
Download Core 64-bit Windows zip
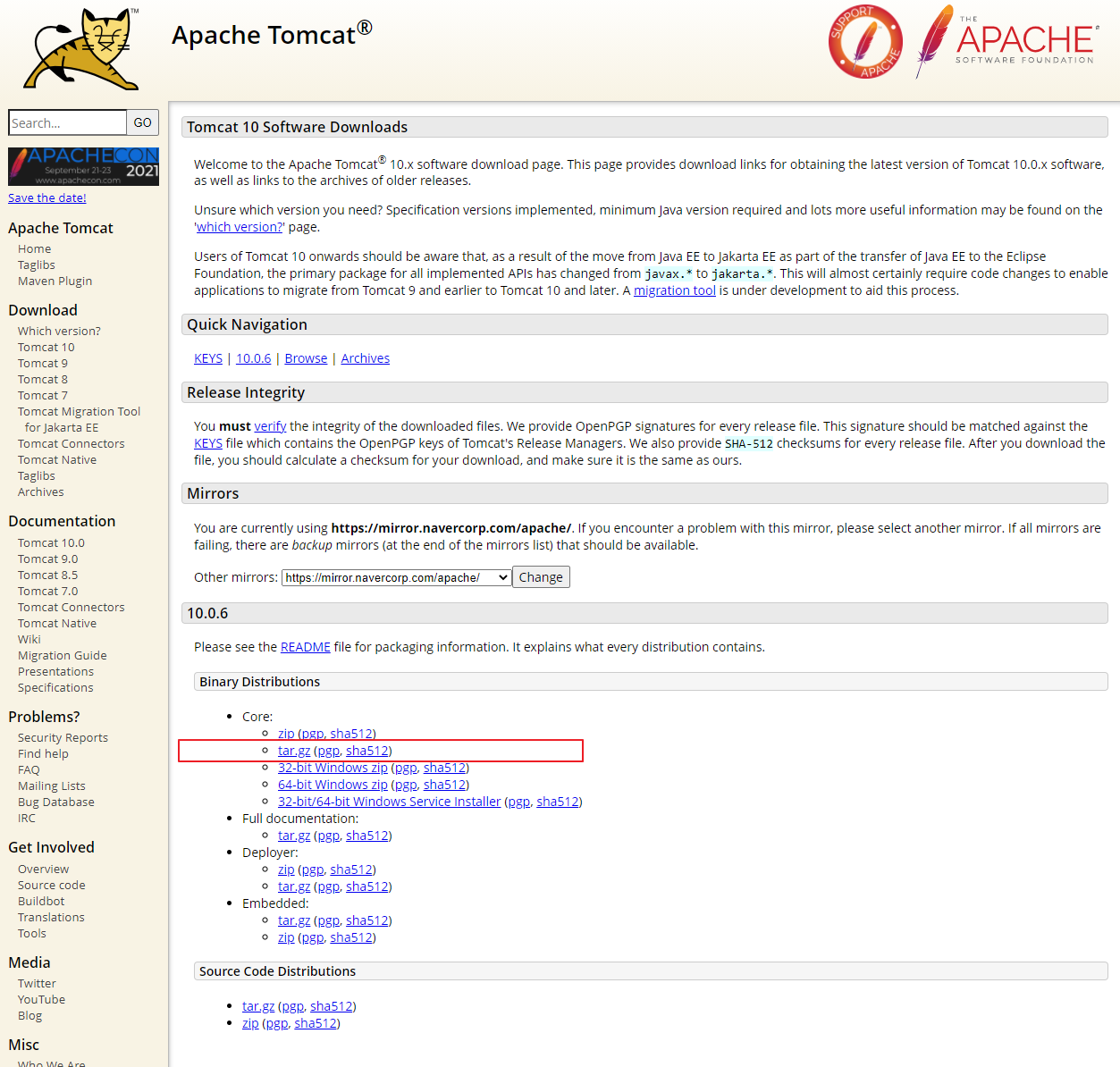tap(333, 785)
